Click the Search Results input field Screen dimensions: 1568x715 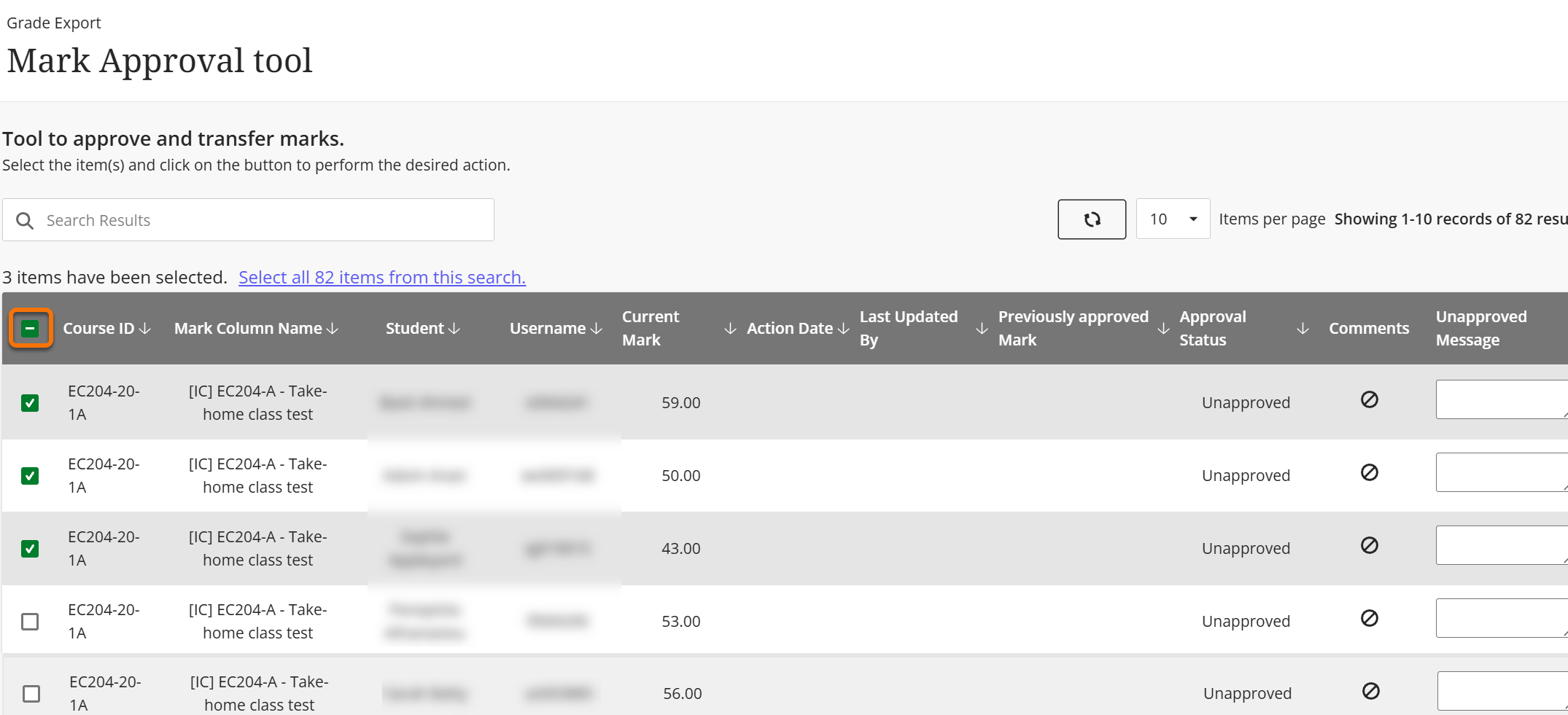coord(248,220)
